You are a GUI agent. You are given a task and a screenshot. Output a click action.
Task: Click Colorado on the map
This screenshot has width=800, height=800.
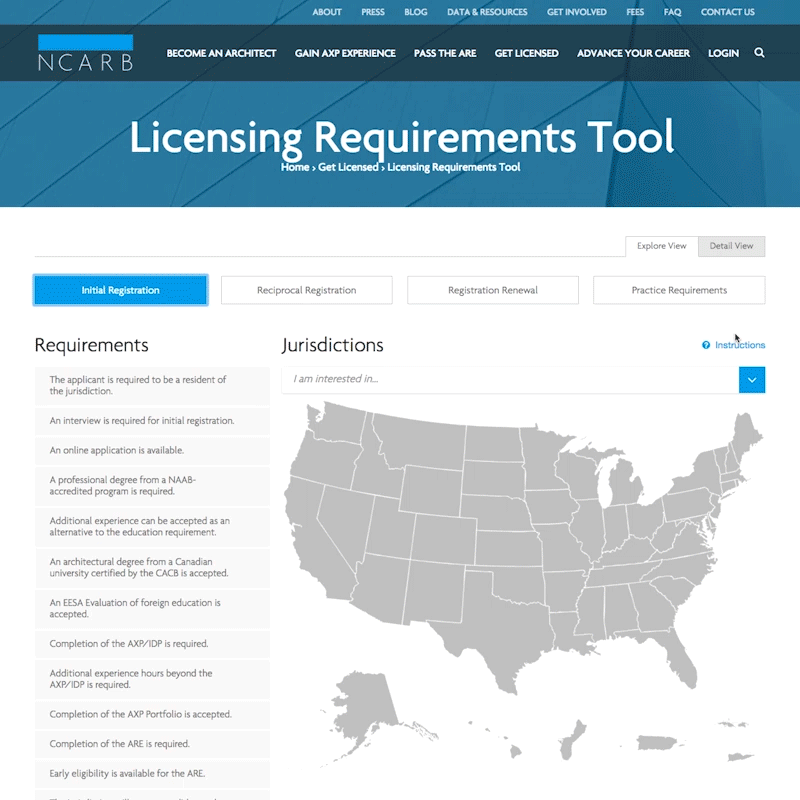(444, 538)
